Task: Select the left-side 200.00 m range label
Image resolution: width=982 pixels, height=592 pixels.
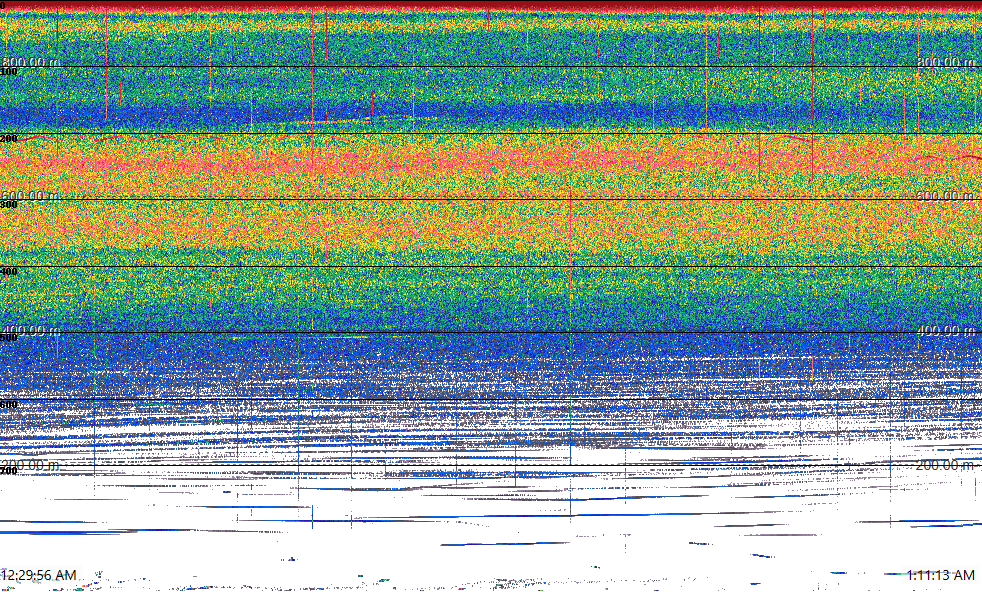Action: click(x=31, y=465)
